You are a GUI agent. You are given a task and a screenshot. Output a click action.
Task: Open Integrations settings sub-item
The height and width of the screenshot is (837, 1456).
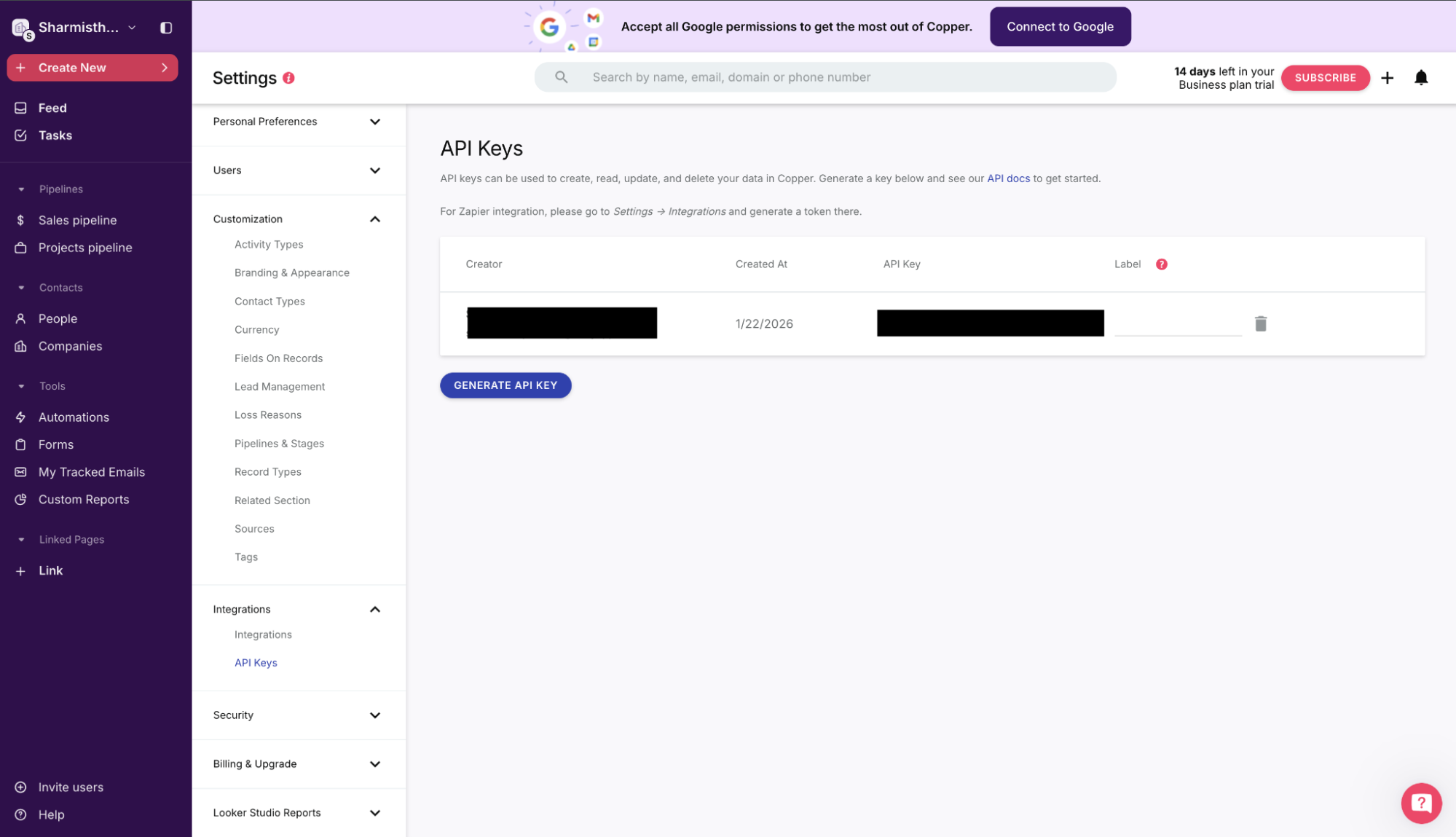click(x=263, y=634)
